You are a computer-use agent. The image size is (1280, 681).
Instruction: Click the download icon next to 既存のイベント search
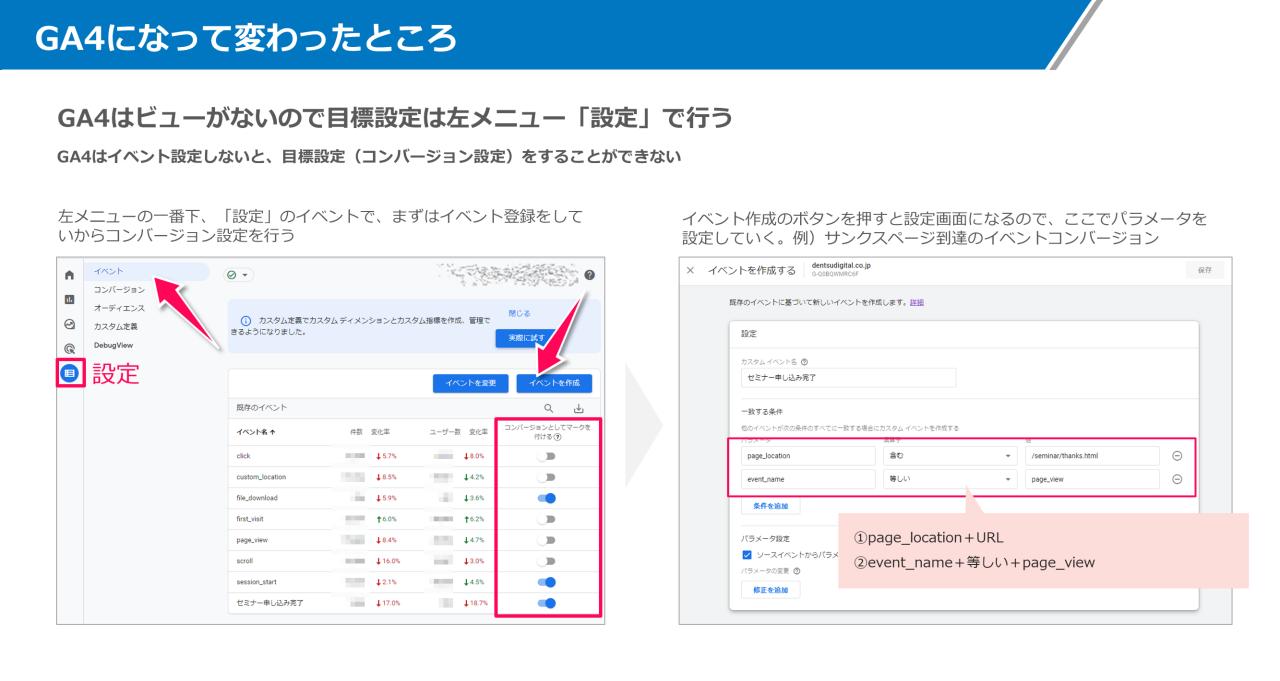click(x=579, y=406)
